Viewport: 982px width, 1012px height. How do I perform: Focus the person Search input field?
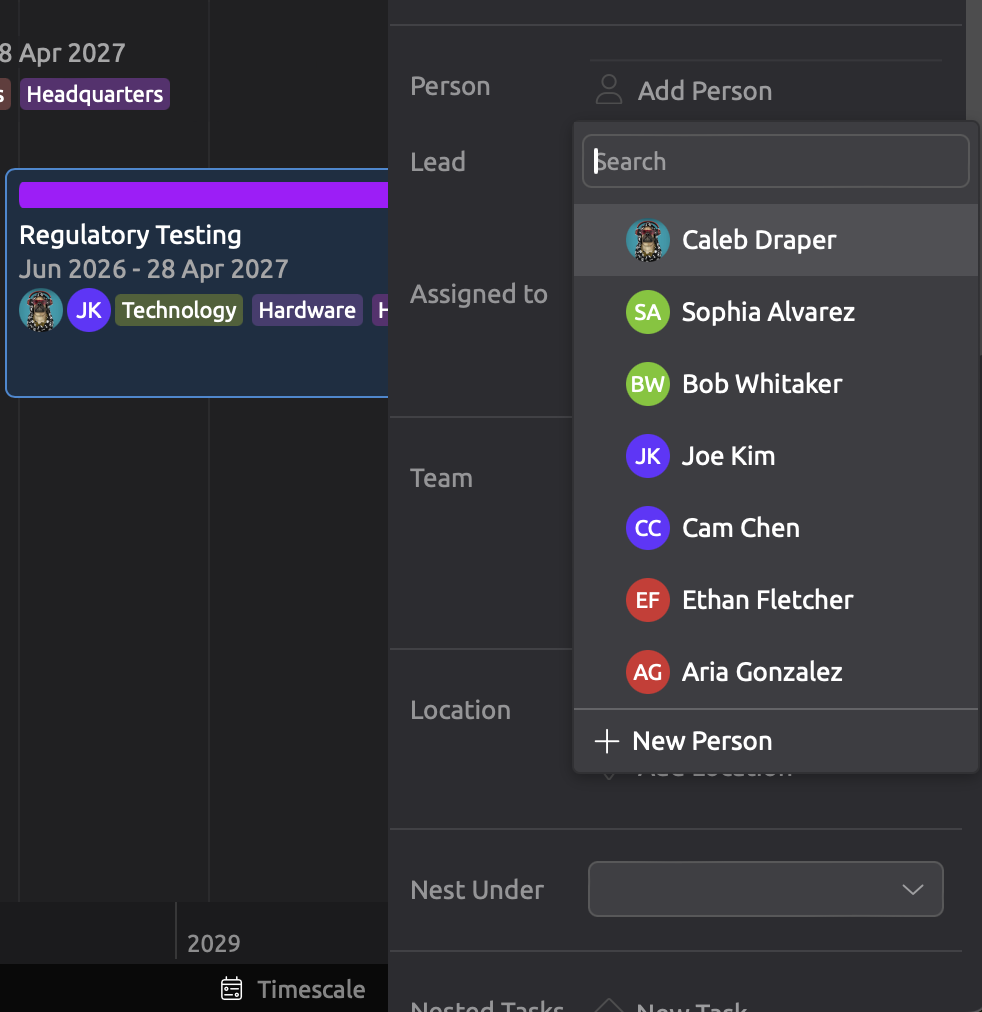tap(776, 161)
